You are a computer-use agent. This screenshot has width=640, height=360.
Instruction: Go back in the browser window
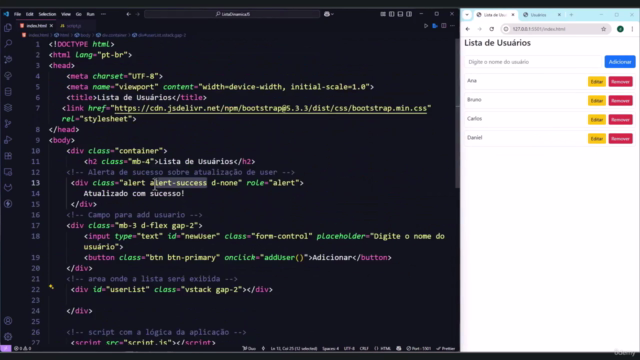pos(468,29)
